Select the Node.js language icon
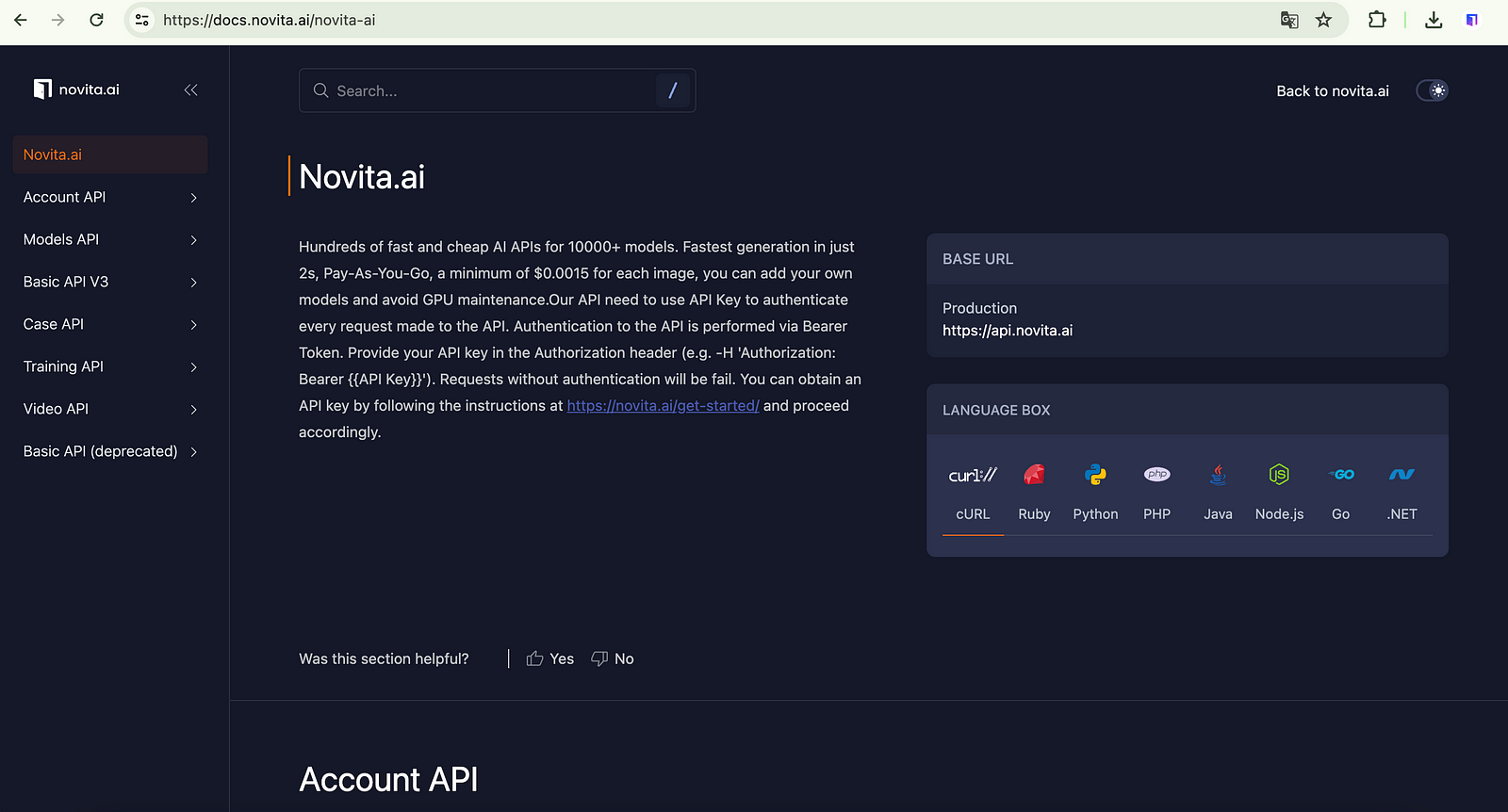 pyautogui.click(x=1279, y=475)
